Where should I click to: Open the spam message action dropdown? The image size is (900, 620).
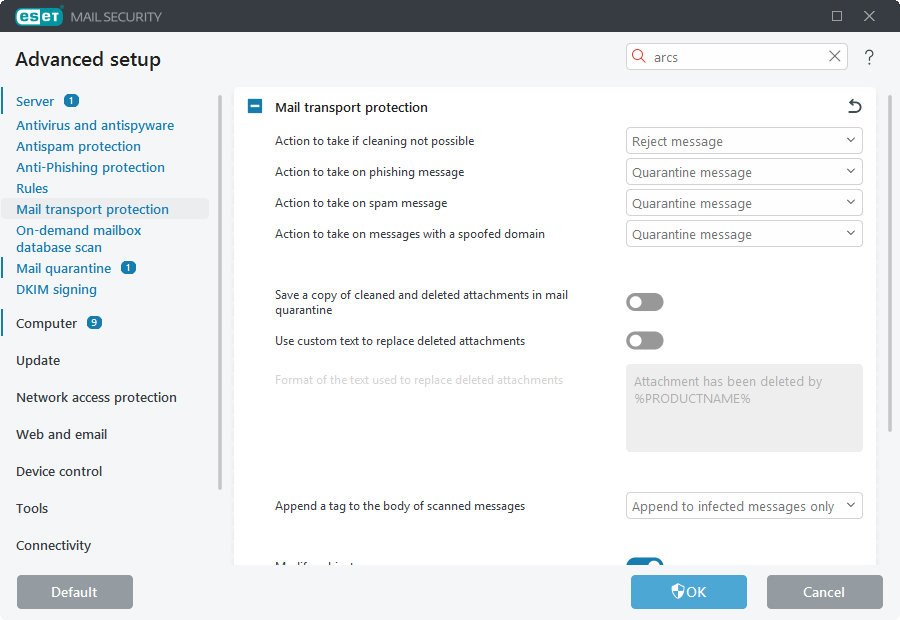click(x=744, y=202)
